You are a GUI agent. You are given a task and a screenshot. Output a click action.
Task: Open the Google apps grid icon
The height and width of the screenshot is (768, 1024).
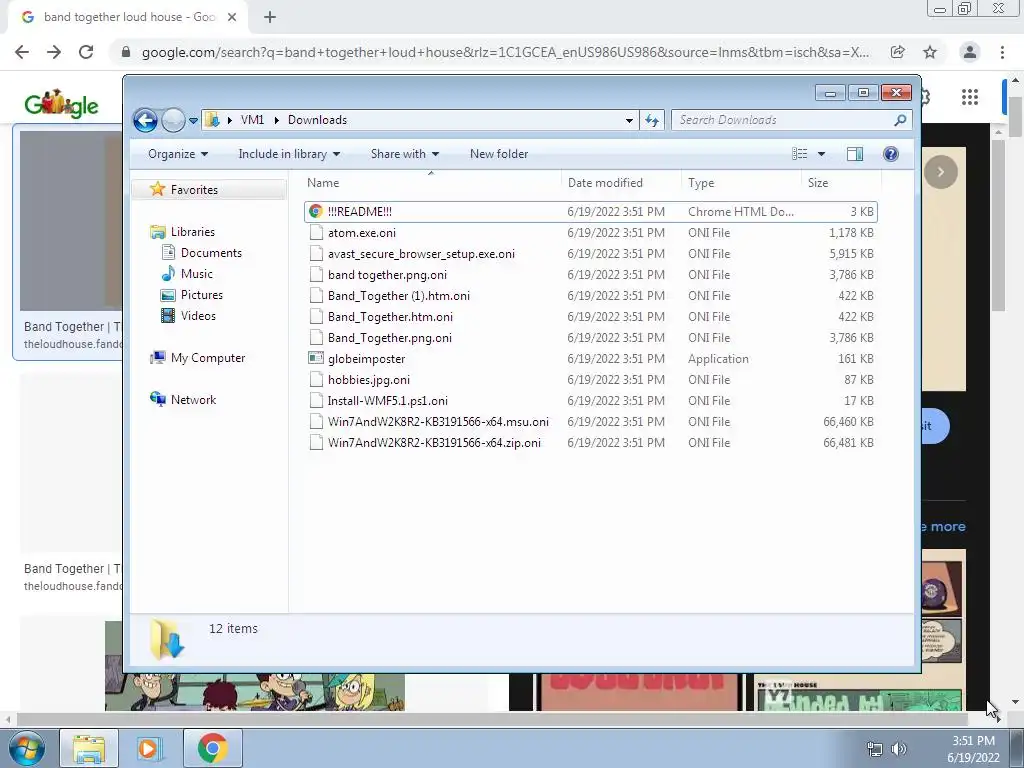coord(970,97)
